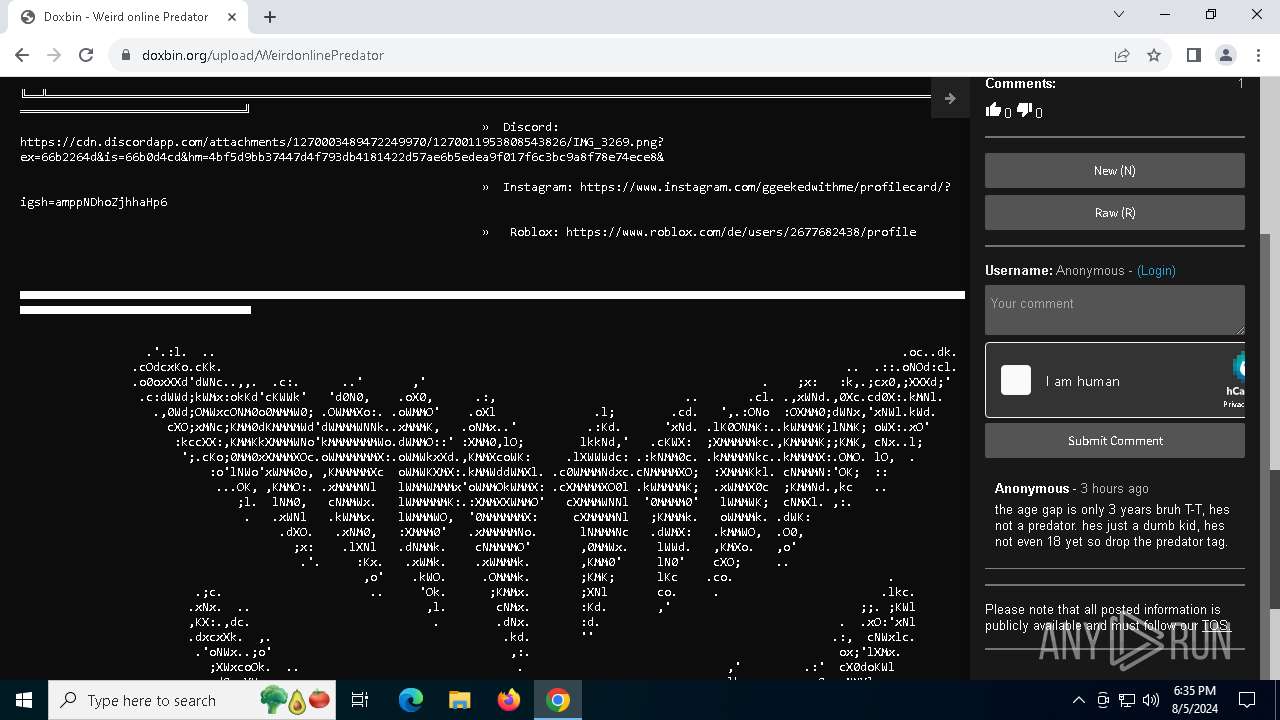Screen dimensions: 1280x720
Task: Open the Chrome profile avatar
Action: point(1225,55)
